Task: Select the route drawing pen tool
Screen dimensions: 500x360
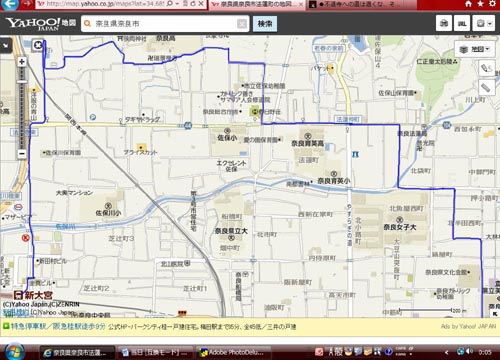Action: pyautogui.click(x=486, y=68)
